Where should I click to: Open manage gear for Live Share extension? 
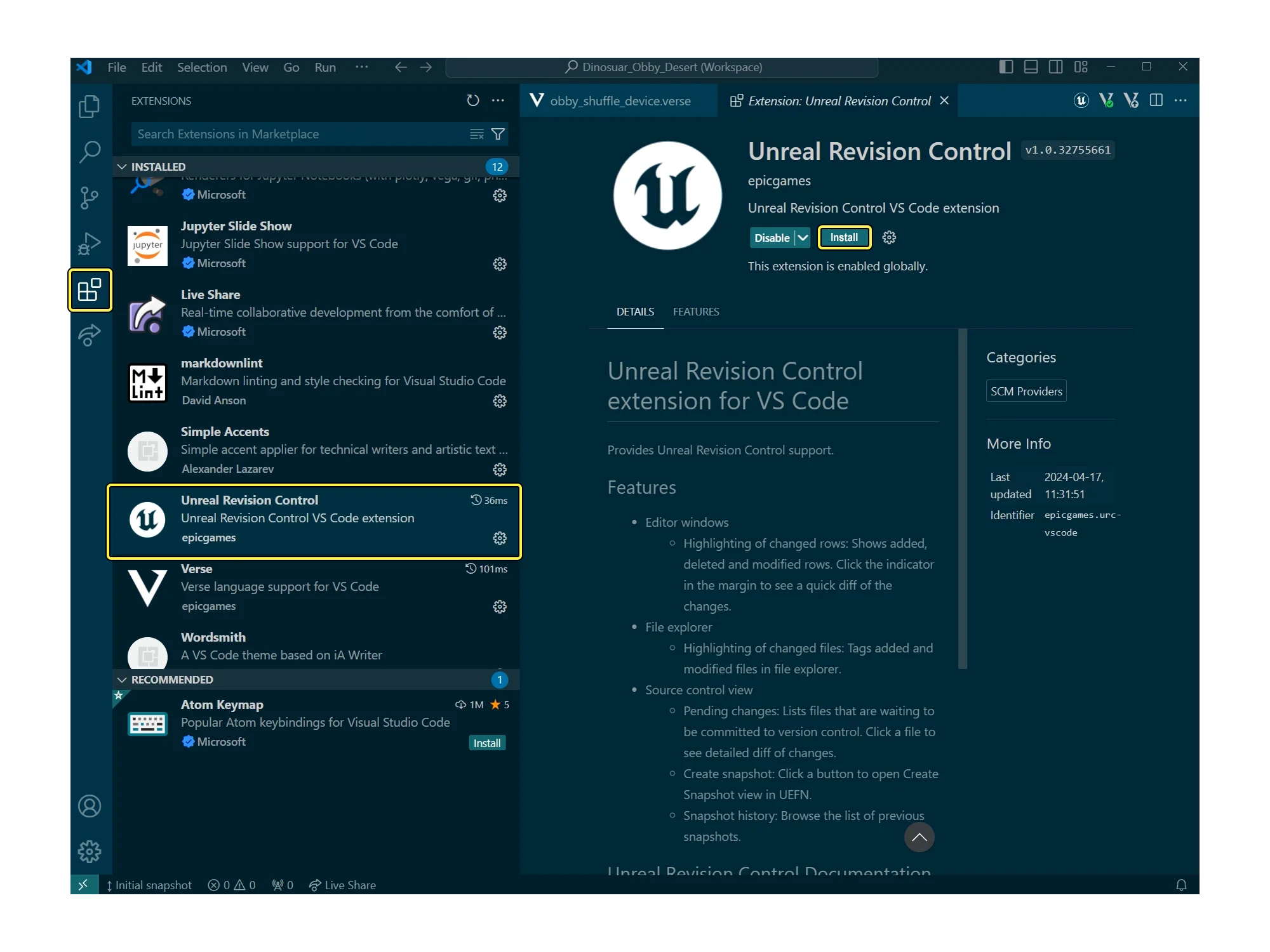tap(500, 333)
